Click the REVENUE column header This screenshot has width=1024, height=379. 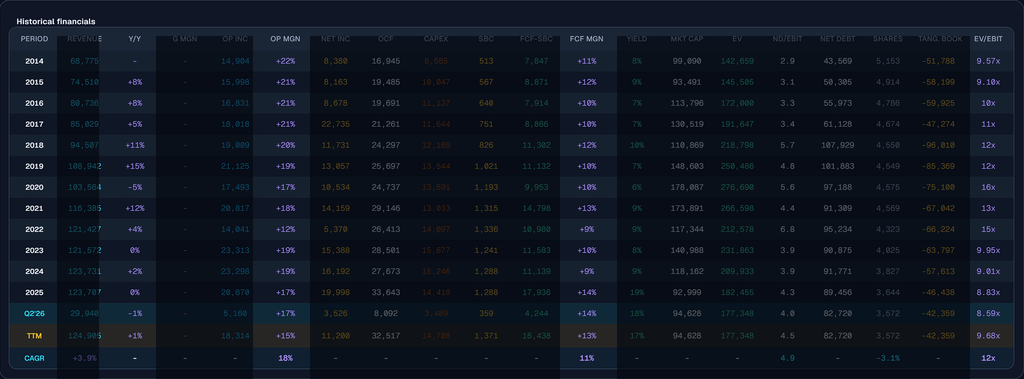pos(84,39)
